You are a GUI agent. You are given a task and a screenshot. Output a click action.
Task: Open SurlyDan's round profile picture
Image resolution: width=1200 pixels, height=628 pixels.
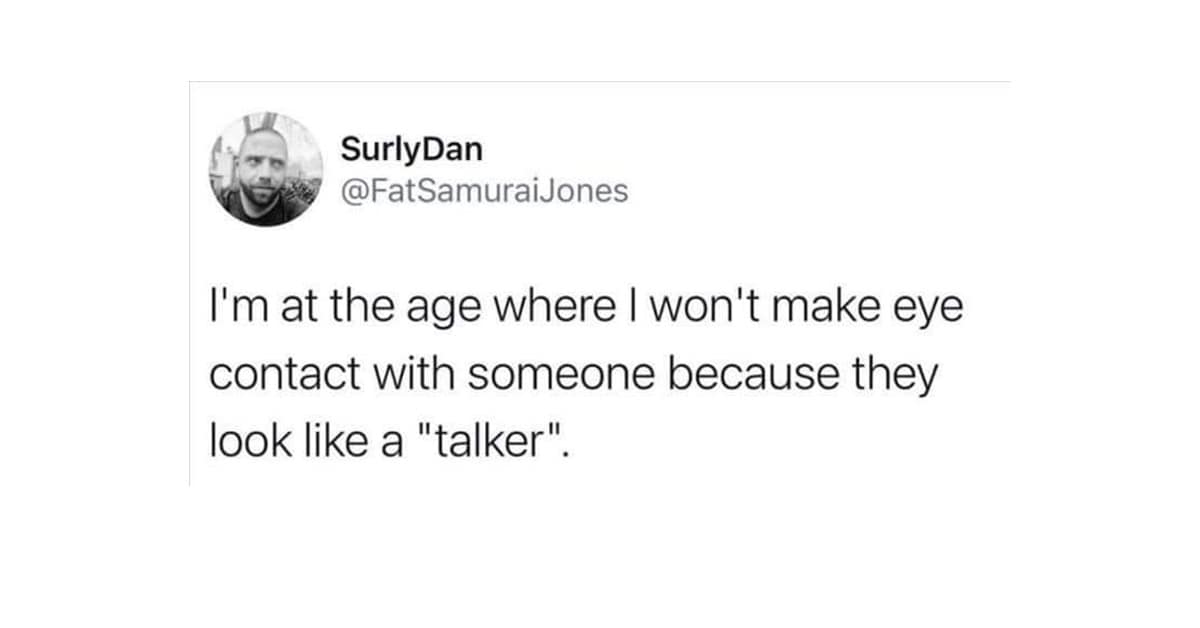tap(266, 169)
